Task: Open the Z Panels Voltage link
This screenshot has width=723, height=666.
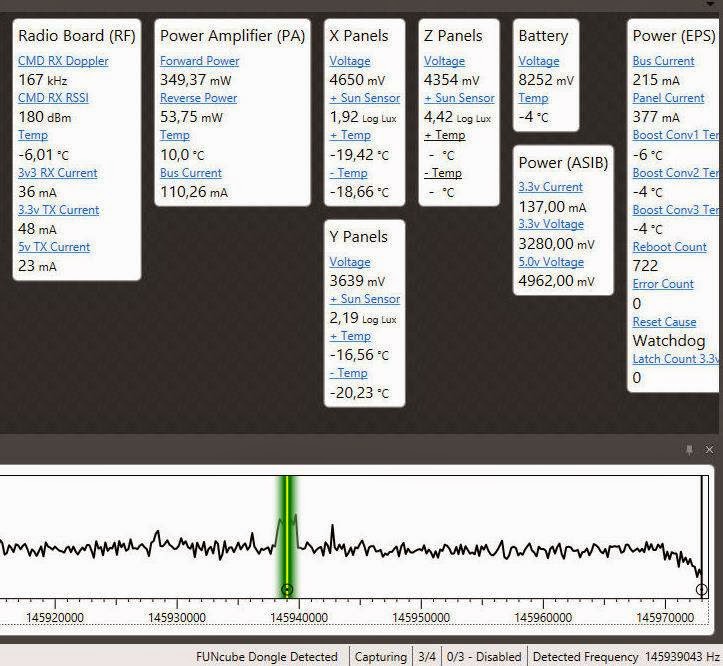Action: 444,61
